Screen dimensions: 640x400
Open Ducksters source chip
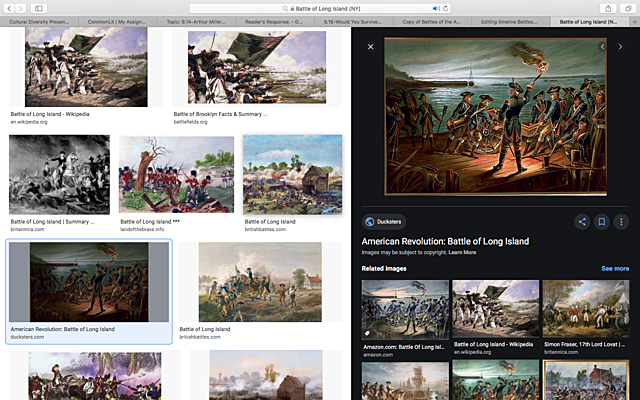(384, 222)
